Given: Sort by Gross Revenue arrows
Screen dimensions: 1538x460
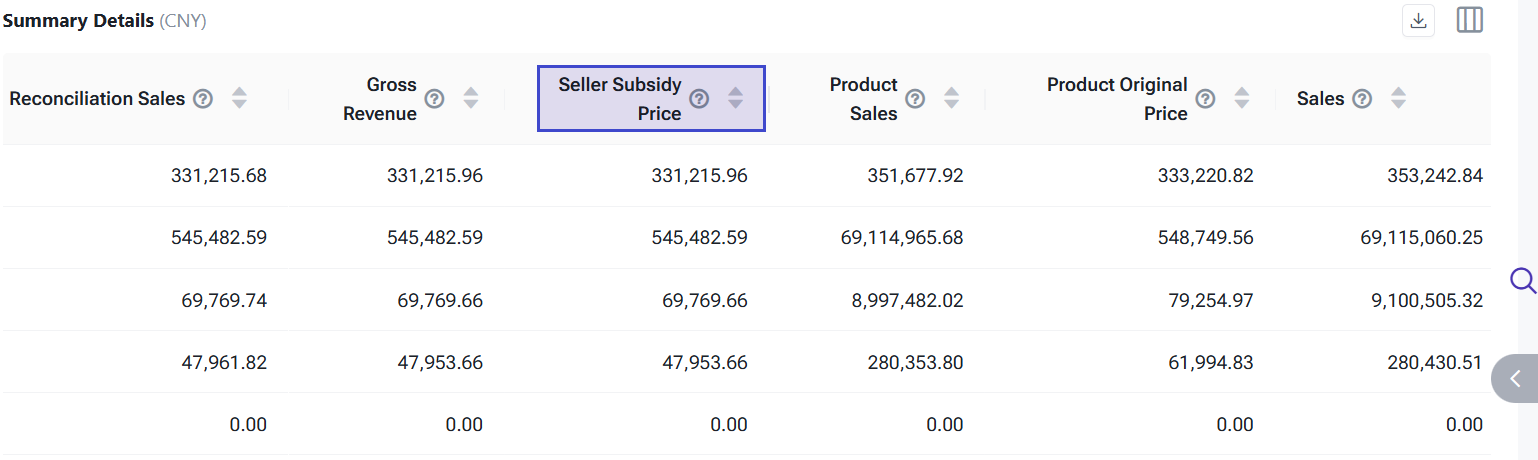Looking at the screenshot, I should pyautogui.click(x=471, y=98).
